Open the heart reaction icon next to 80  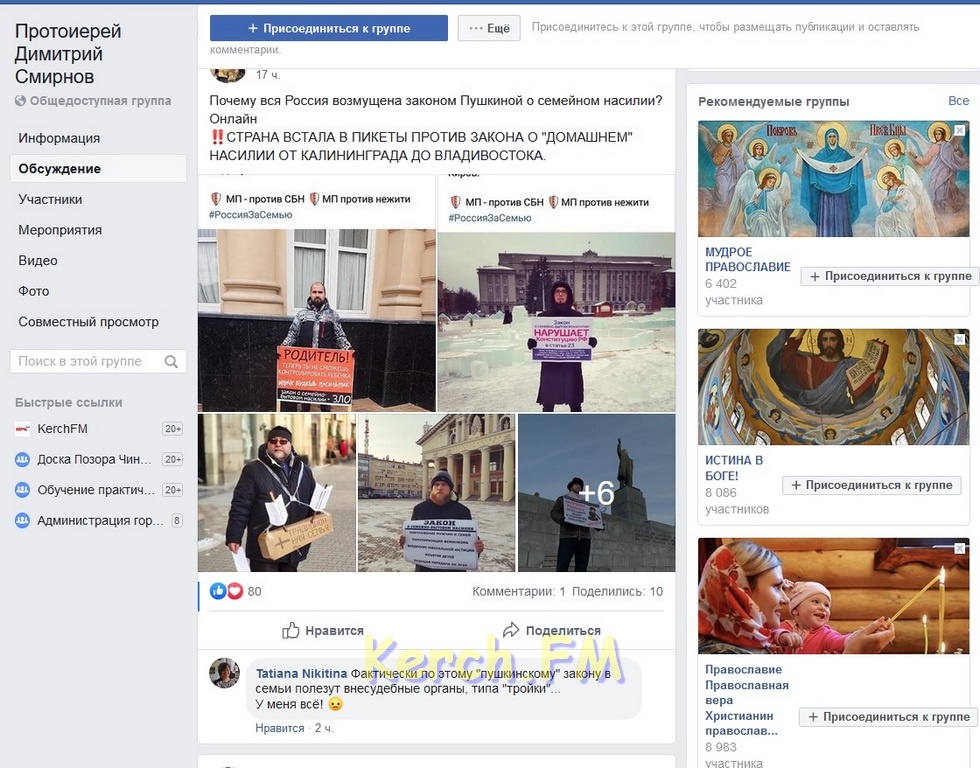[234, 591]
